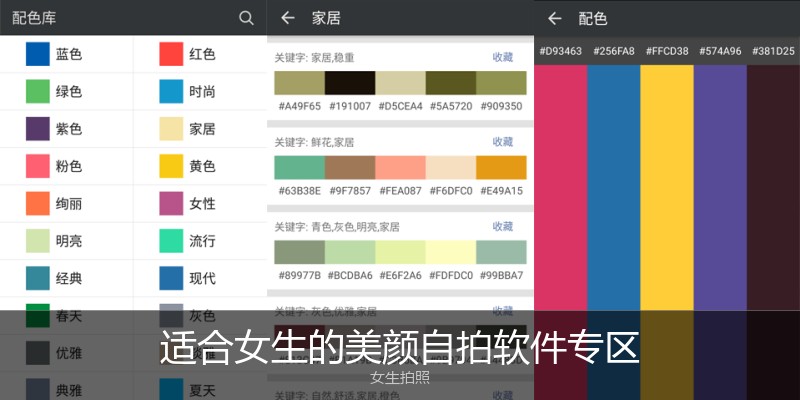Viewport: 800px width, 400px height.
Task: Select the #63B38E green swatch
Action: (299, 167)
